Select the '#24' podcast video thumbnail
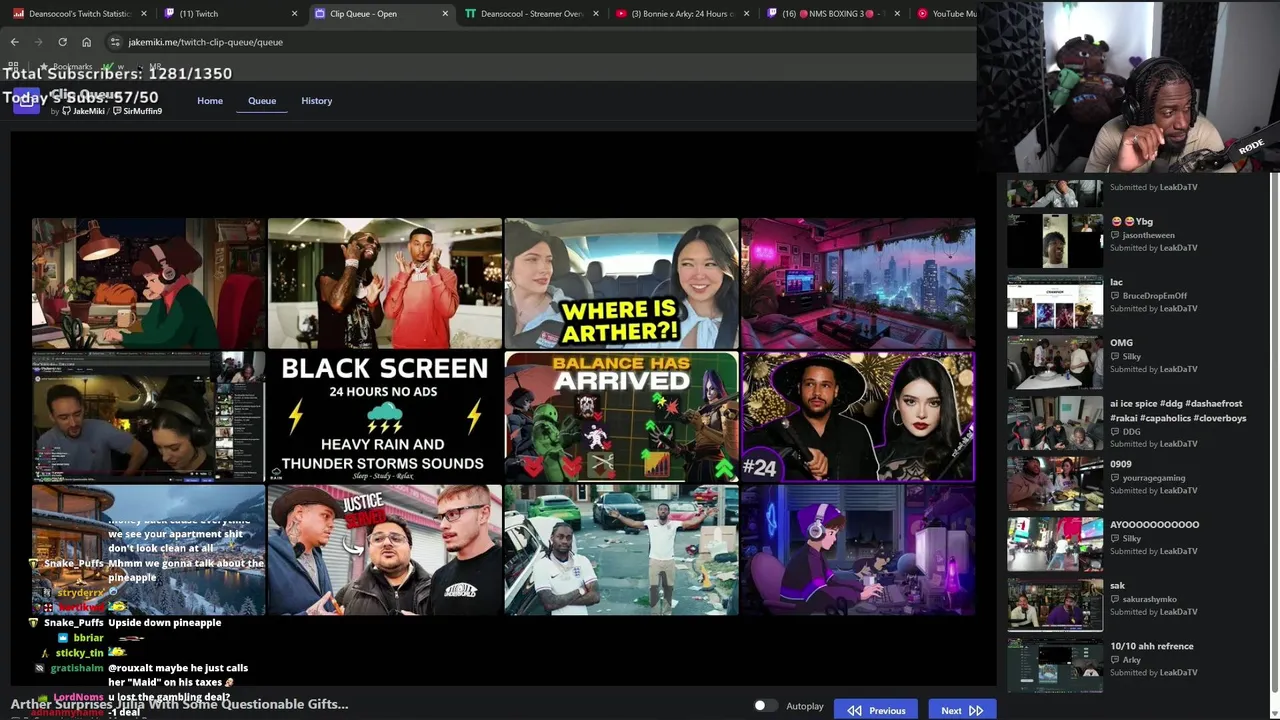Viewport: 1280px width, 720px height. tap(858, 417)
